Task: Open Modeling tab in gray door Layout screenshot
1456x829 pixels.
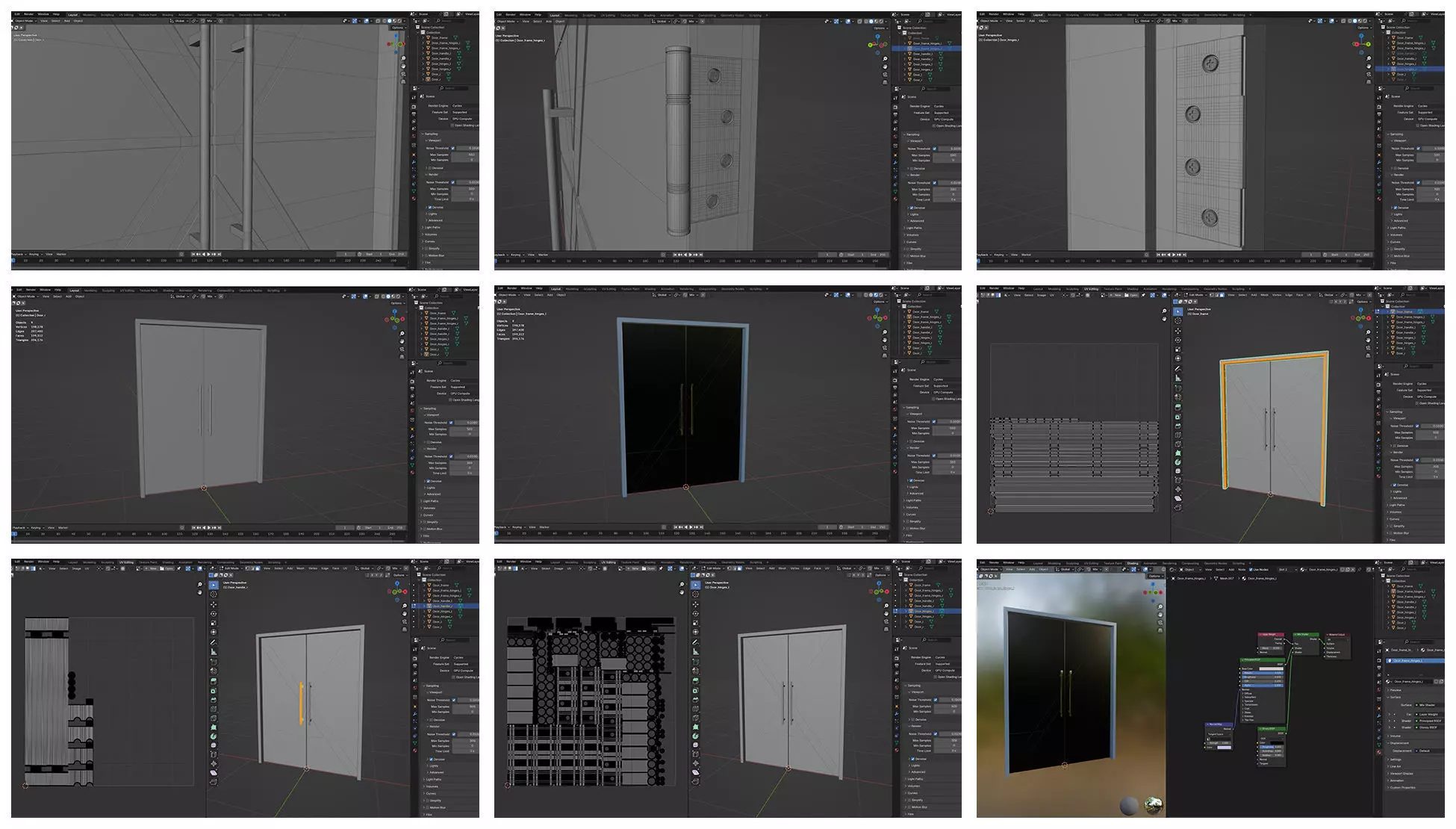Action: (90, 291)
